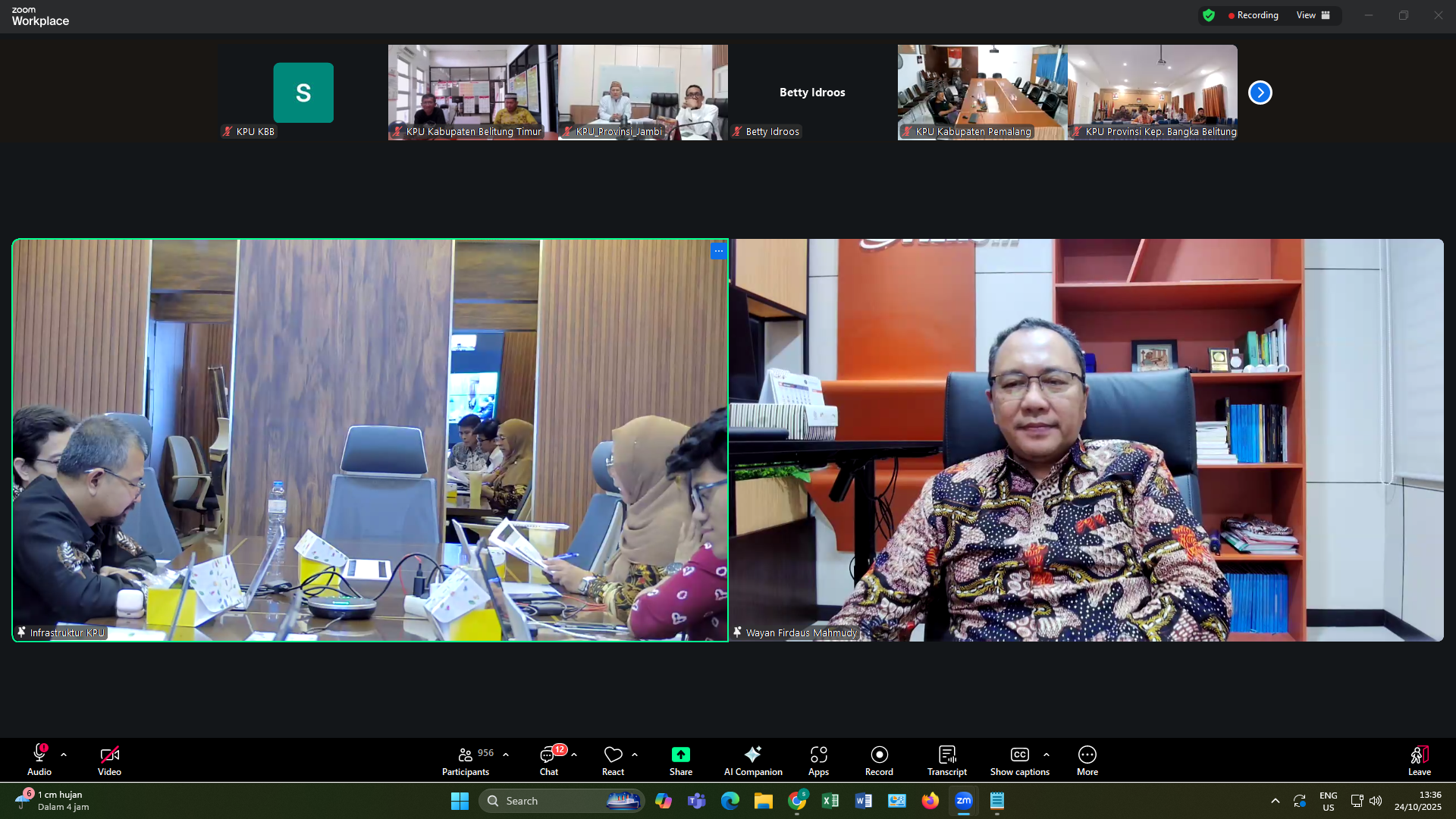Show next page of participant thumbnails
The height and width of the screenshot is (819, 1456).
[x=1260, y=93]
